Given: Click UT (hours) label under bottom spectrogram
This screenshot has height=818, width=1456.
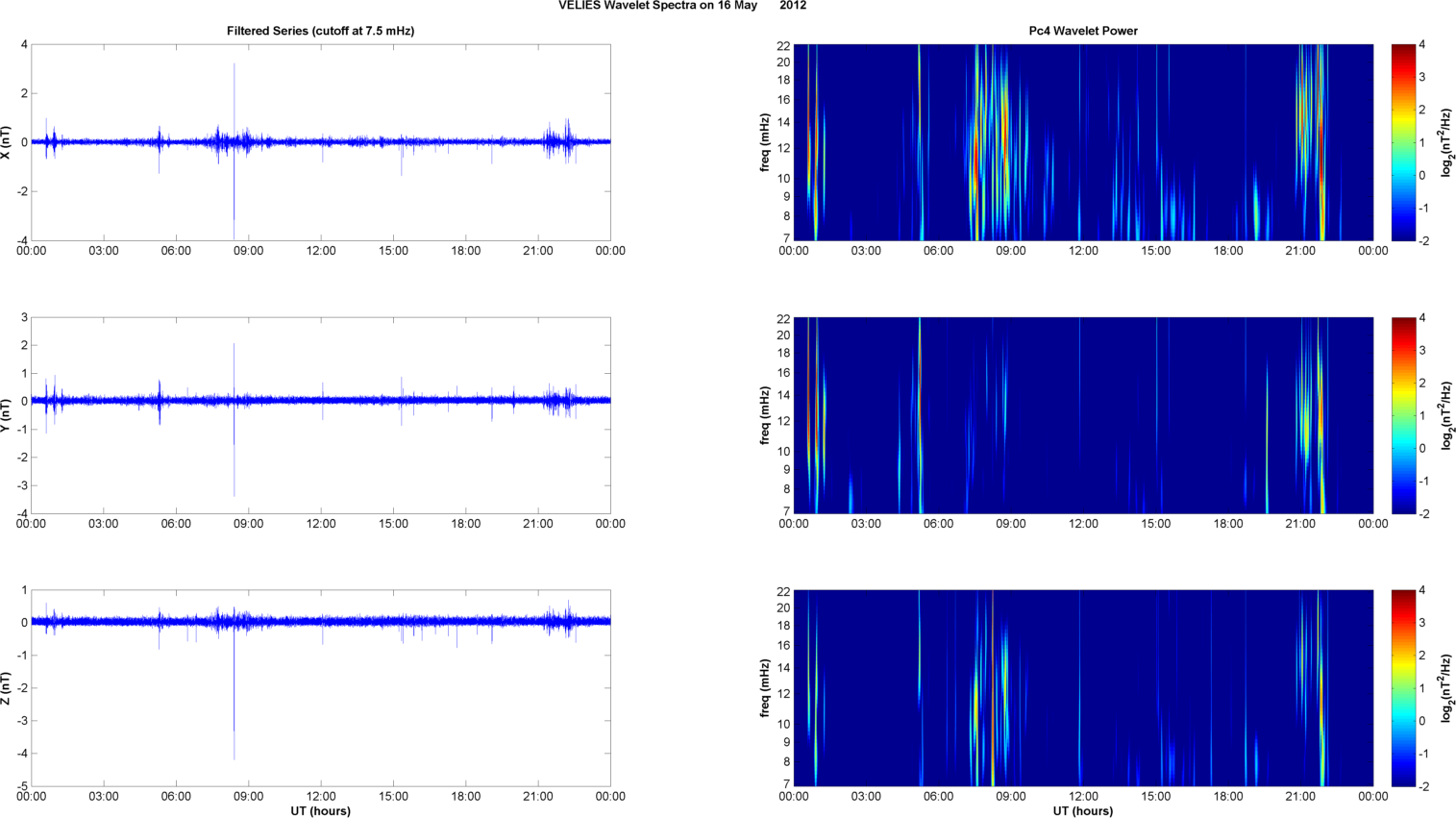Looking at the screenshot, I should pyautogui.click(x=1082, y=811).
